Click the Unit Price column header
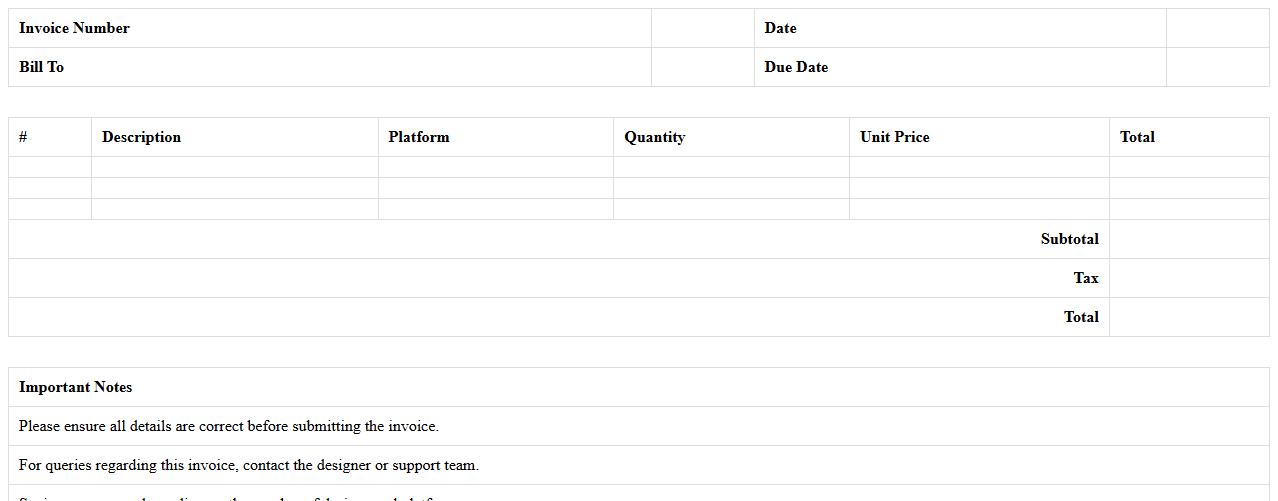The image size is (1278, 501). (894, 137)
